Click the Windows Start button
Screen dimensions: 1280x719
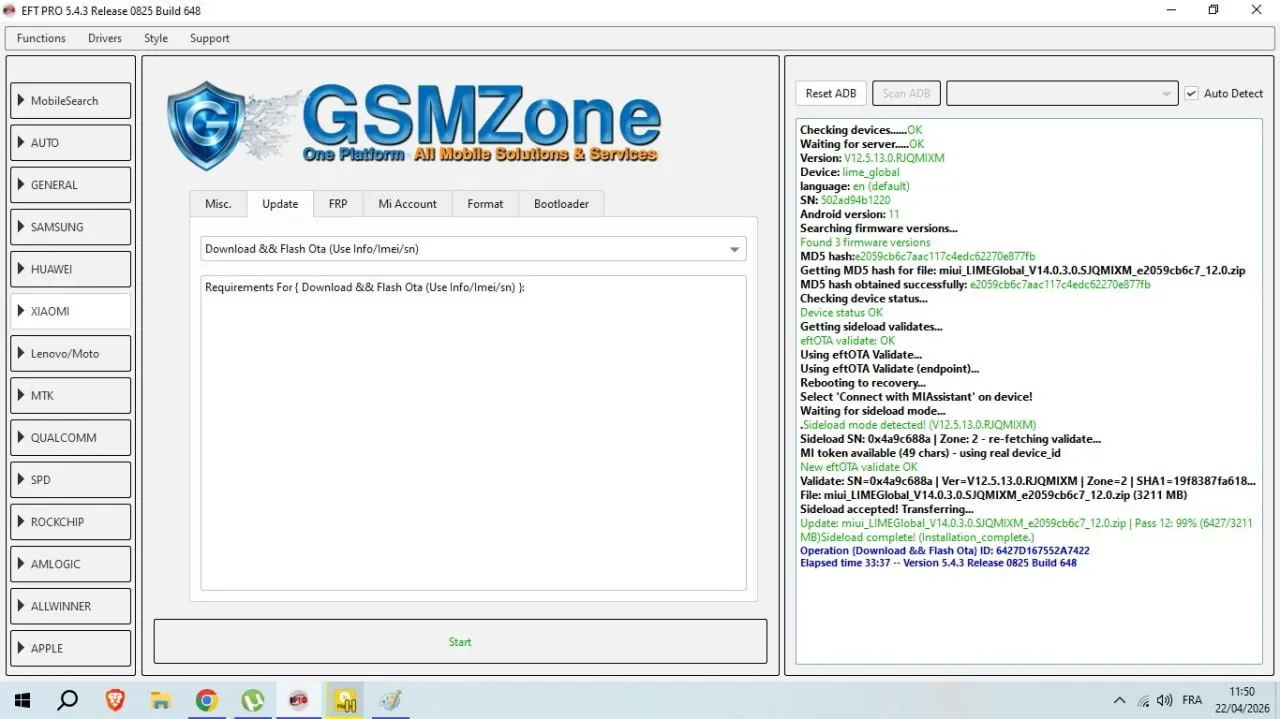[22, 700]
